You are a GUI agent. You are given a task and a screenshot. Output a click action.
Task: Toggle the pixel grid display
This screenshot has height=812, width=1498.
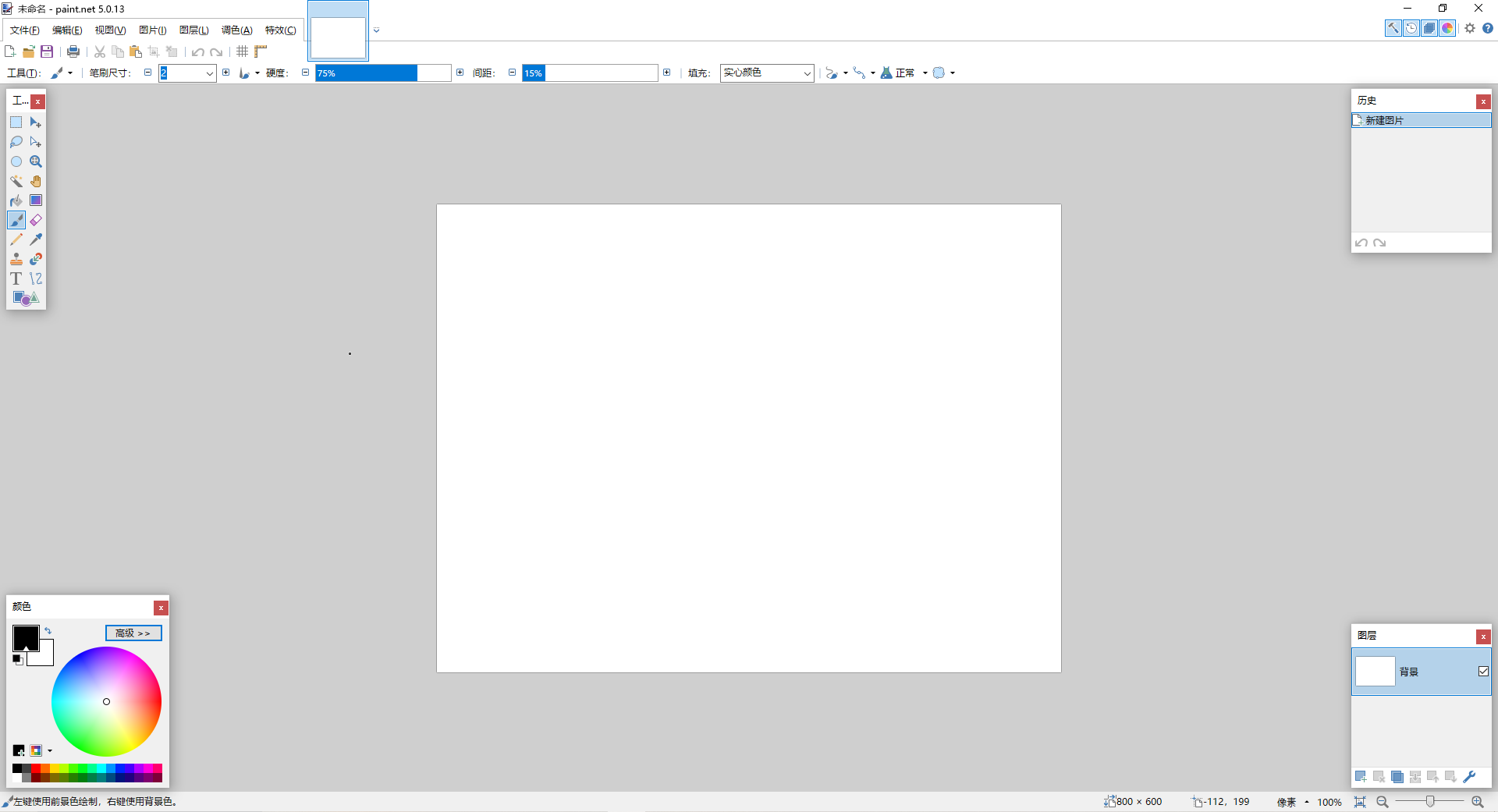click(x=243, y=51)
